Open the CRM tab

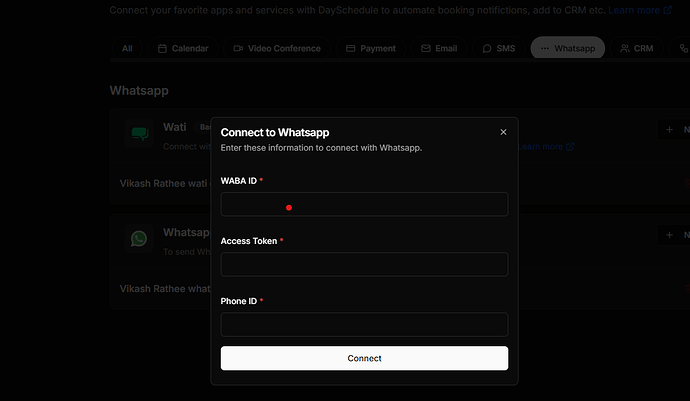click(x=637, y=48)
